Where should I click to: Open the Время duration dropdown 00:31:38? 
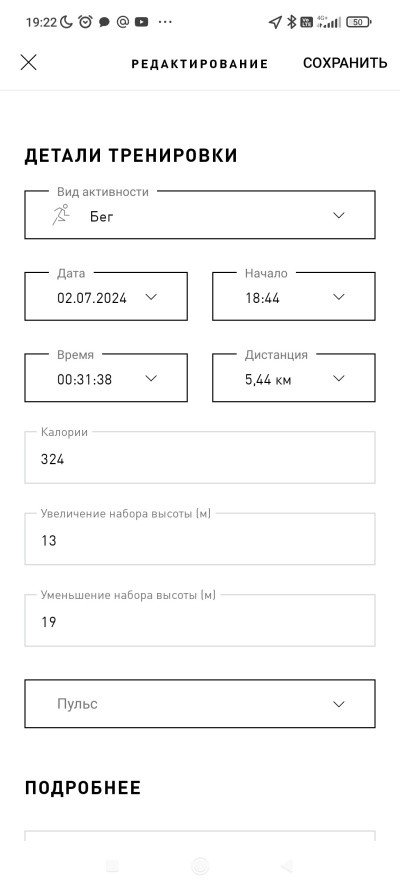pos(106,378)
